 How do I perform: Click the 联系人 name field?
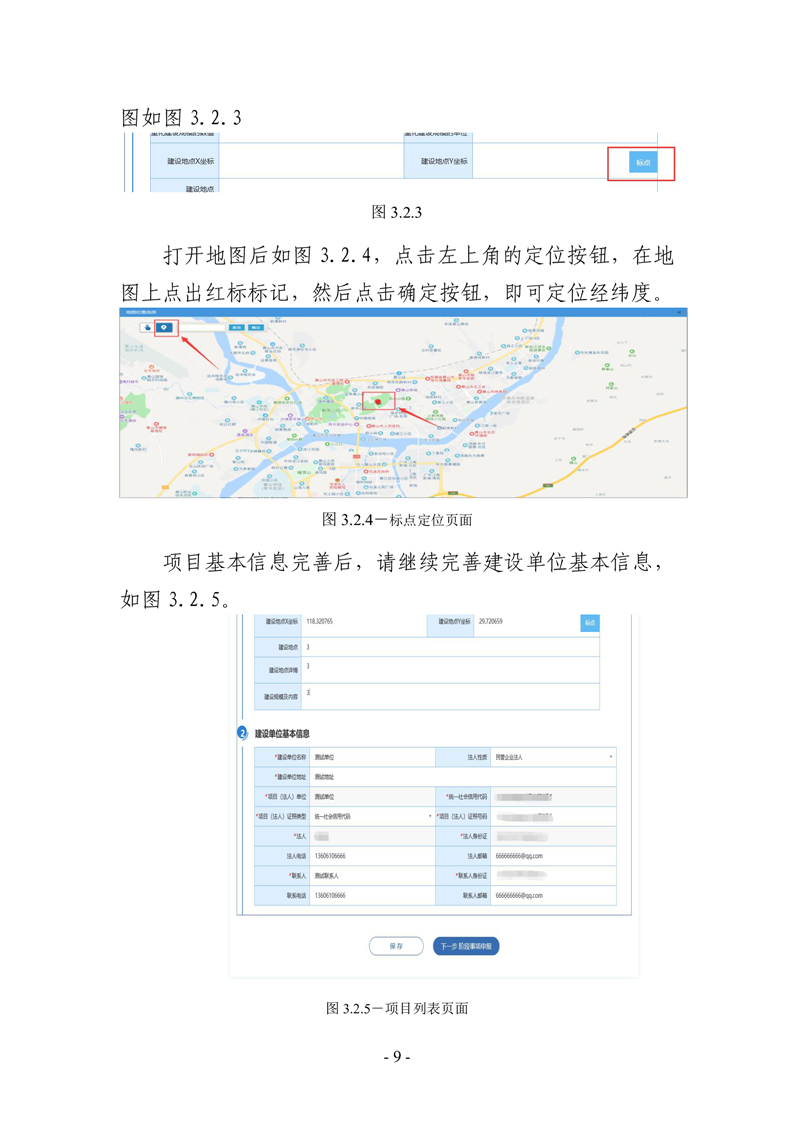pos(372,876)
